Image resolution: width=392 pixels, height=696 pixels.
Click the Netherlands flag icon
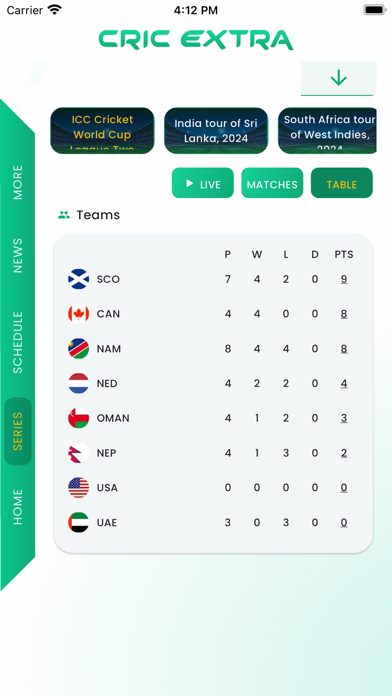click(79, 384)
